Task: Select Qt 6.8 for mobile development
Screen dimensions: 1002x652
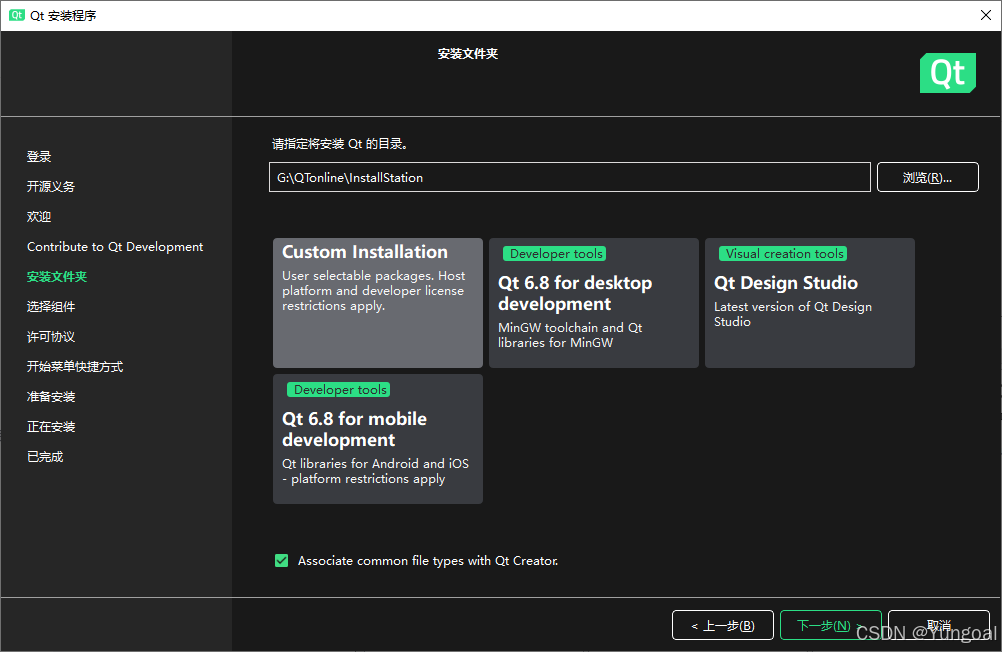Action: point(378,439)
